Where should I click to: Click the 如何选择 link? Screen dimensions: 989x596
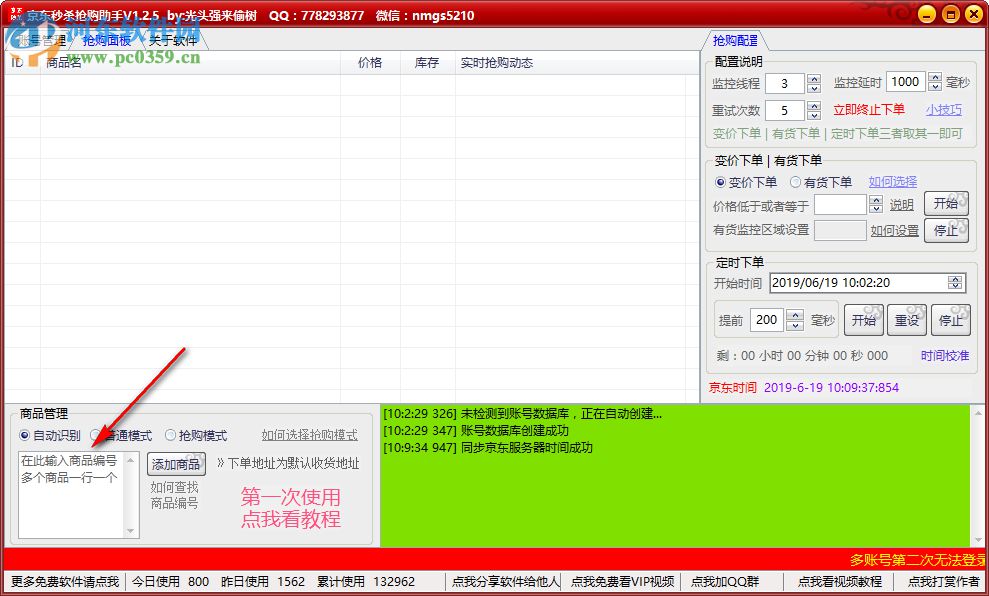click(x=895, y=182)
